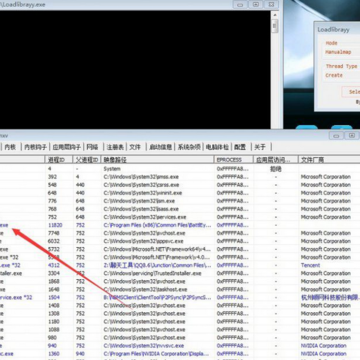360x360 pixels.
Task: Open the 关于 tab
Action: (x=260, y=147)
